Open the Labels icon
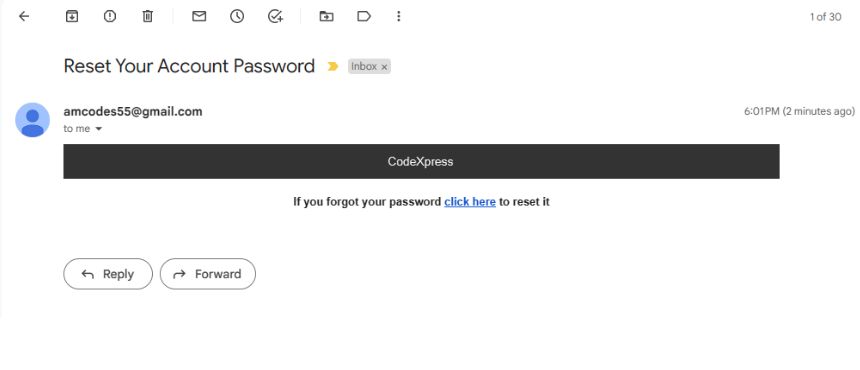The height and width of the screenshot is (370, 860). pyautogui.click(x=364, y=16)
